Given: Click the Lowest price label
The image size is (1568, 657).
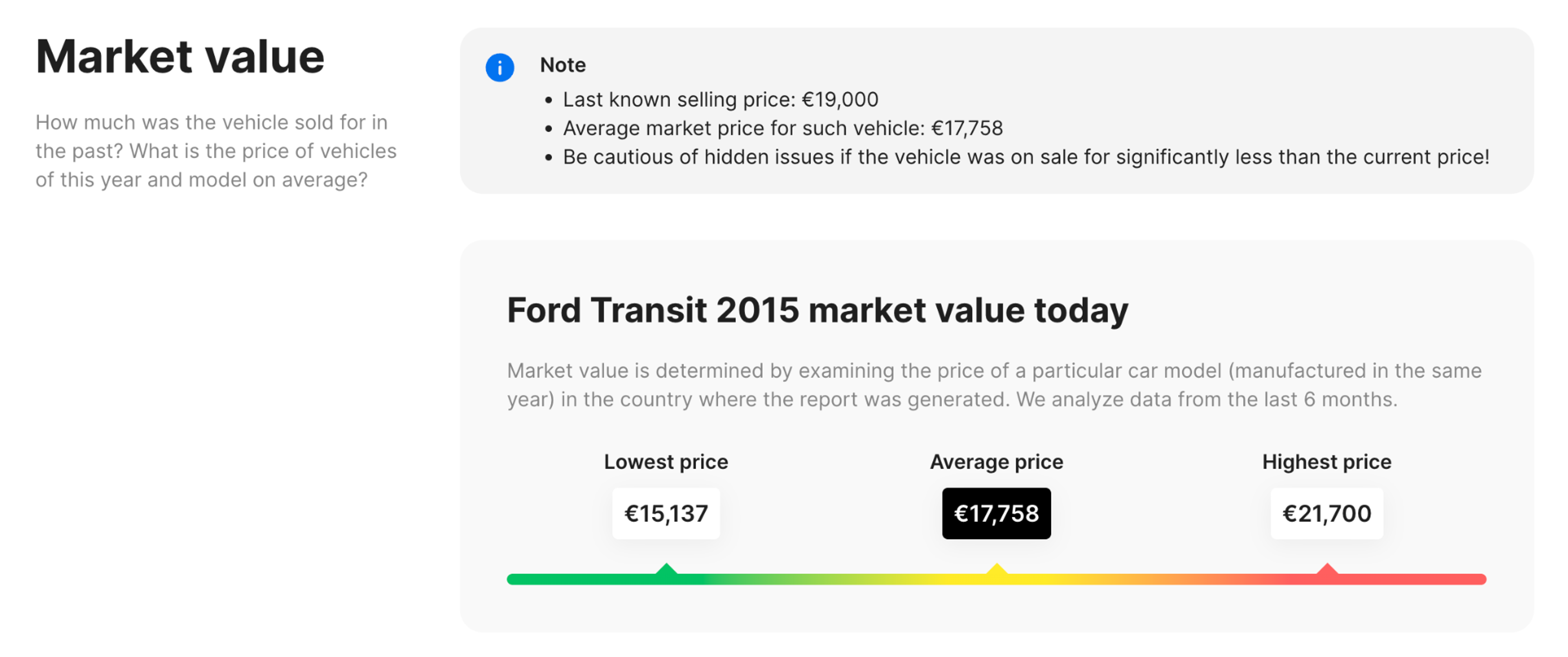Looking at the screenshot, I should pos(666,461).
